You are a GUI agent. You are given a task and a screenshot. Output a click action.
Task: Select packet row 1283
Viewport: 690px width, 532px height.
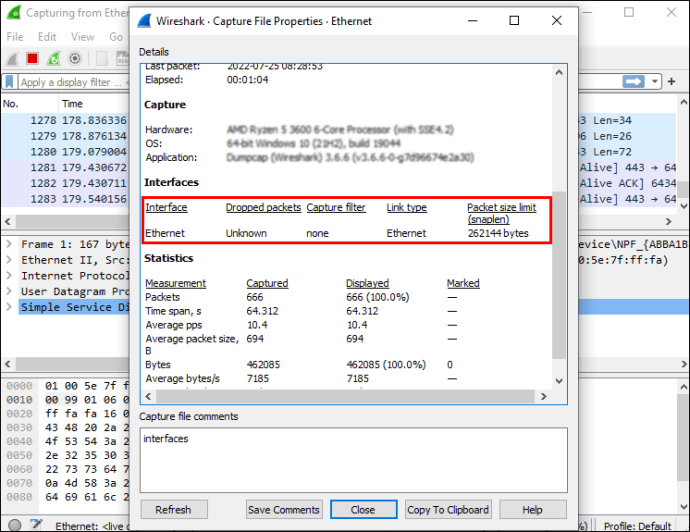[x=66, y=199]
